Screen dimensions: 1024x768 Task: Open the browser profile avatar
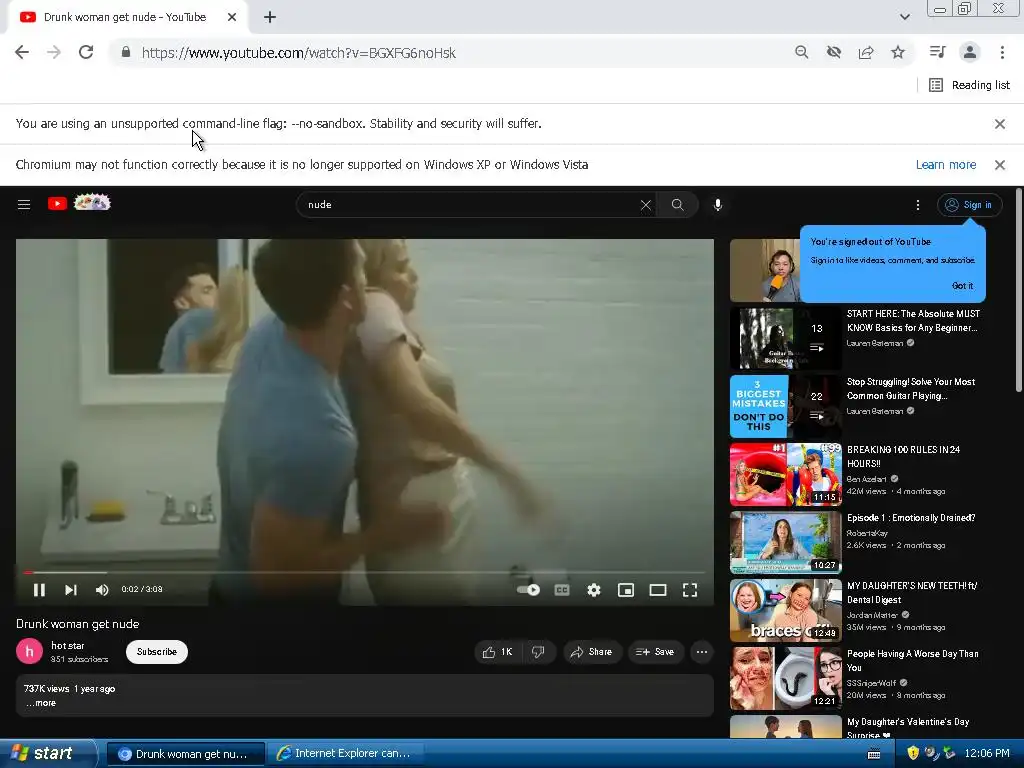click(970, 52)
